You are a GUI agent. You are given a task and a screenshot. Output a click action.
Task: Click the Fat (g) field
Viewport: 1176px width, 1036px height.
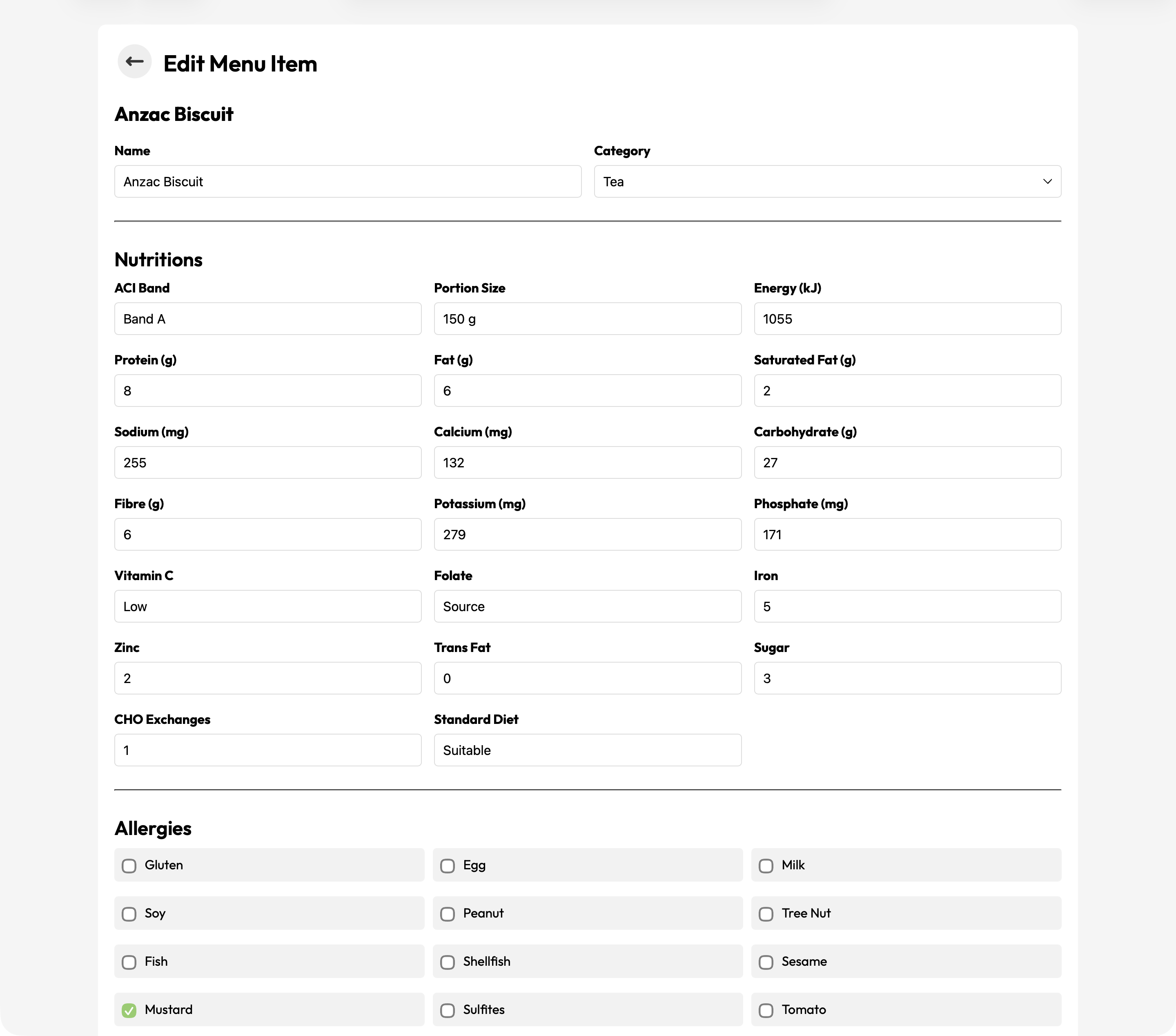(588, 391)
